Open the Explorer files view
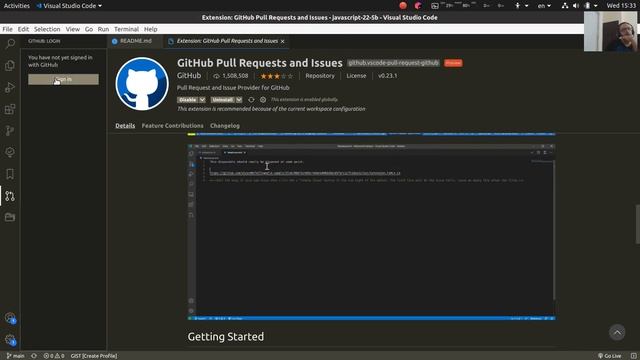 tap(10, 65)
